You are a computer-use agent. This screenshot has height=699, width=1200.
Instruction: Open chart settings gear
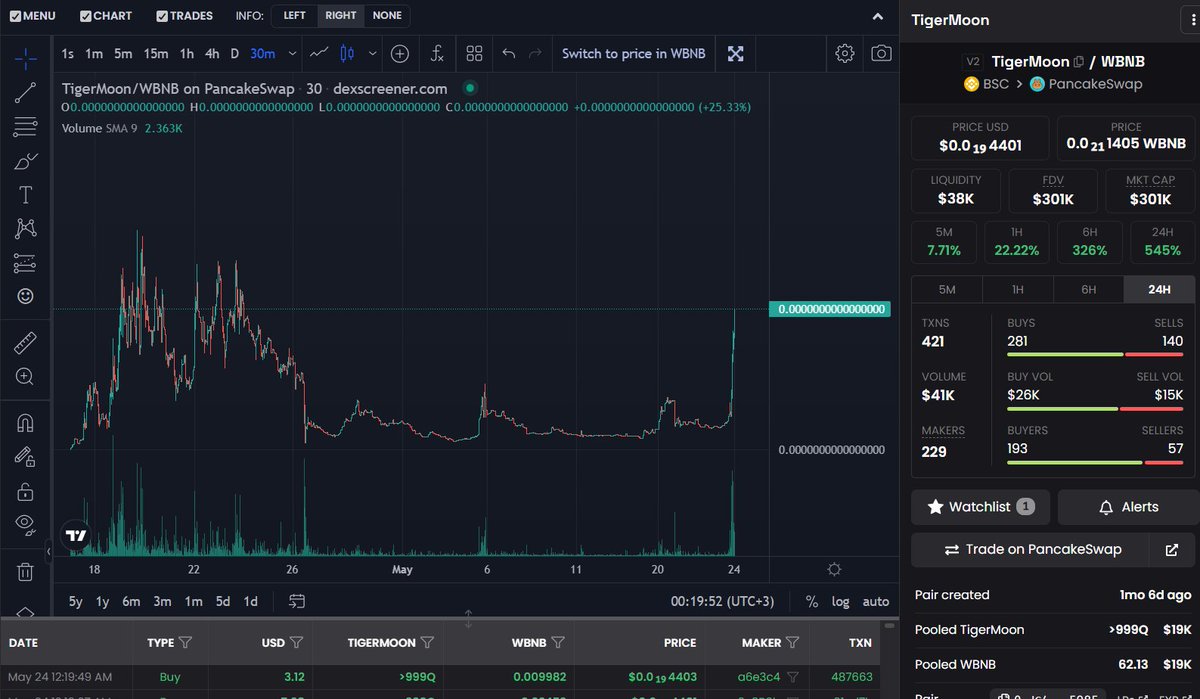pos(845,53)
